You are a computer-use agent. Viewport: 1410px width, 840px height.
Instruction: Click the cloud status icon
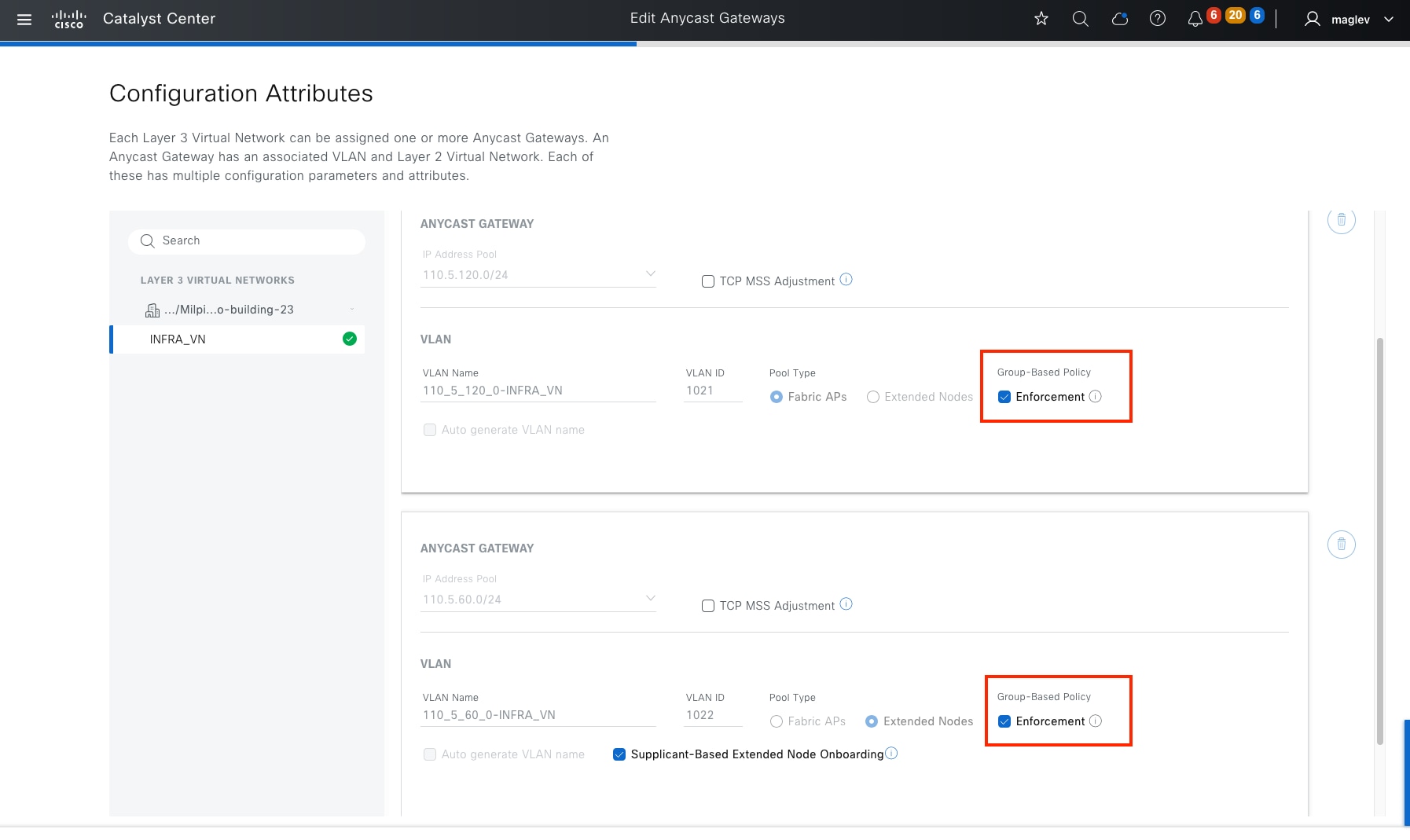coord(1119,19)
